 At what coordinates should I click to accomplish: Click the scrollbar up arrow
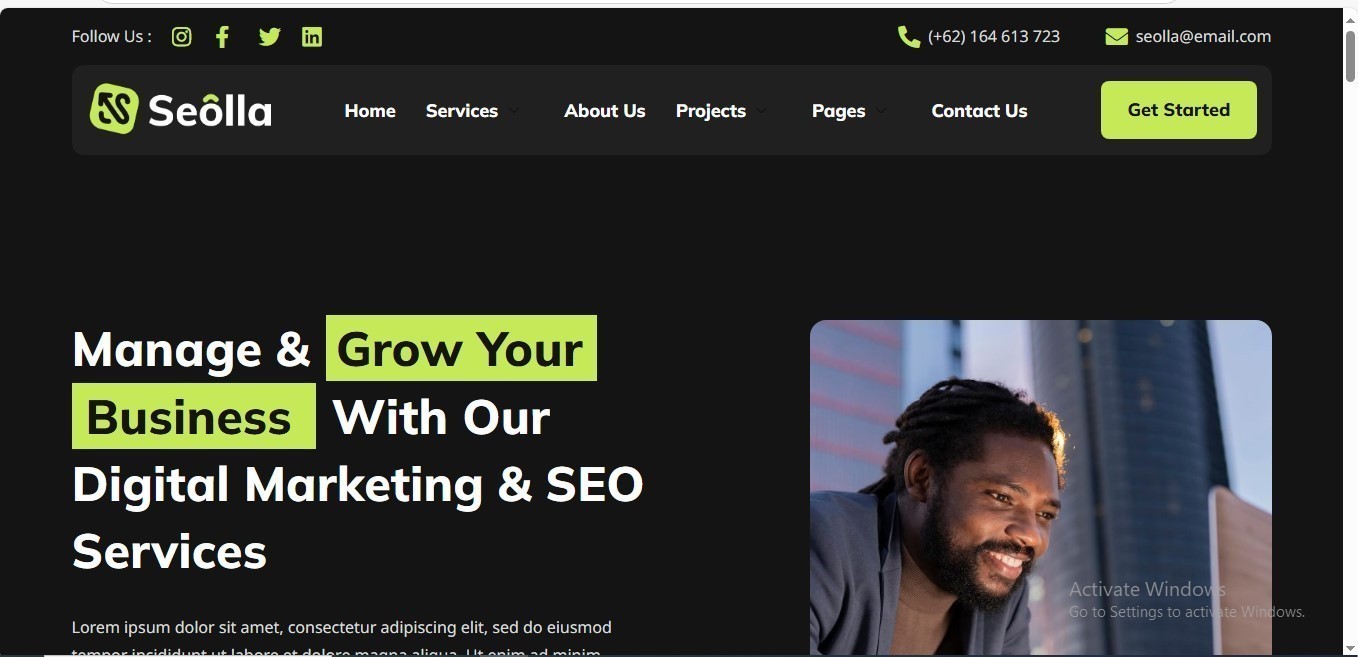tap(1350, 17)
